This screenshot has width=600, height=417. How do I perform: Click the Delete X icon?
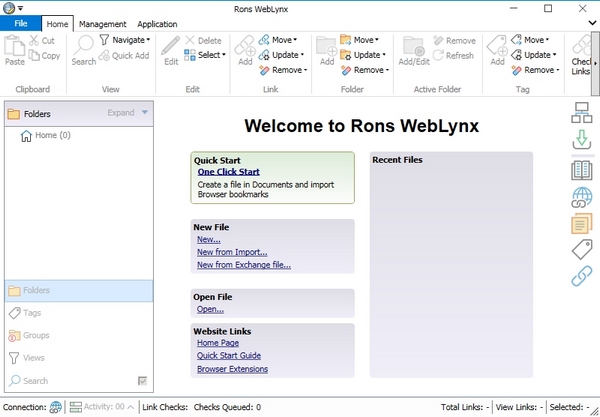[x=190, y=40]
